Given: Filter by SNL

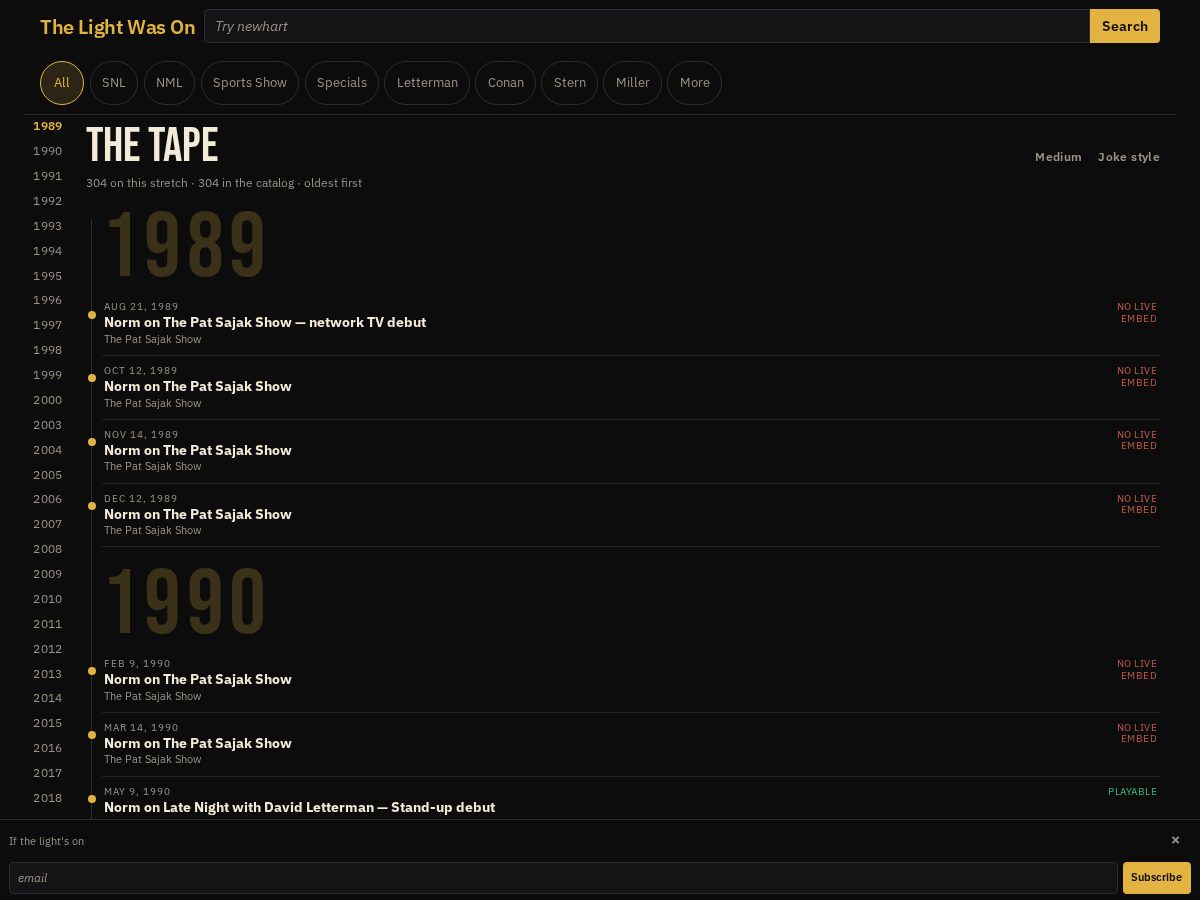Looking at the screenshot, I should pyautogui.click(x=114, y=83).
